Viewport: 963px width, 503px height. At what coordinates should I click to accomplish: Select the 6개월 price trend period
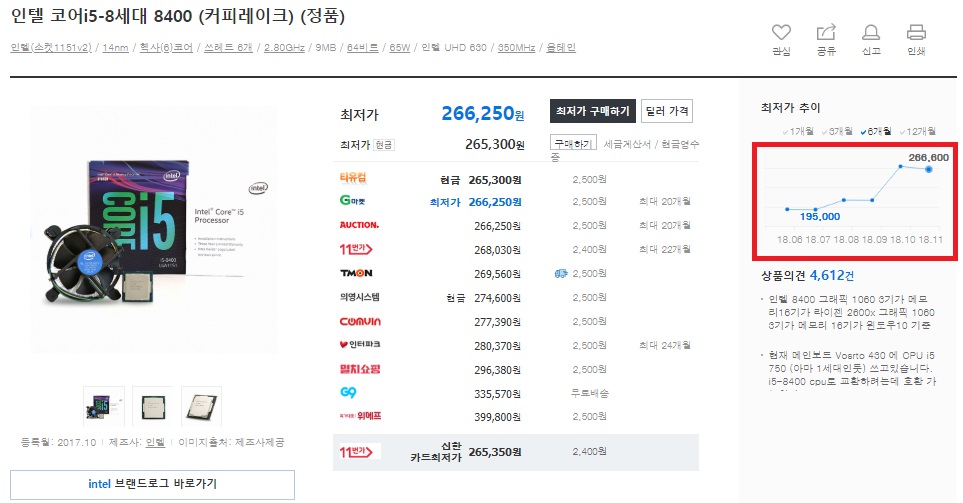[x=876, y=131]
